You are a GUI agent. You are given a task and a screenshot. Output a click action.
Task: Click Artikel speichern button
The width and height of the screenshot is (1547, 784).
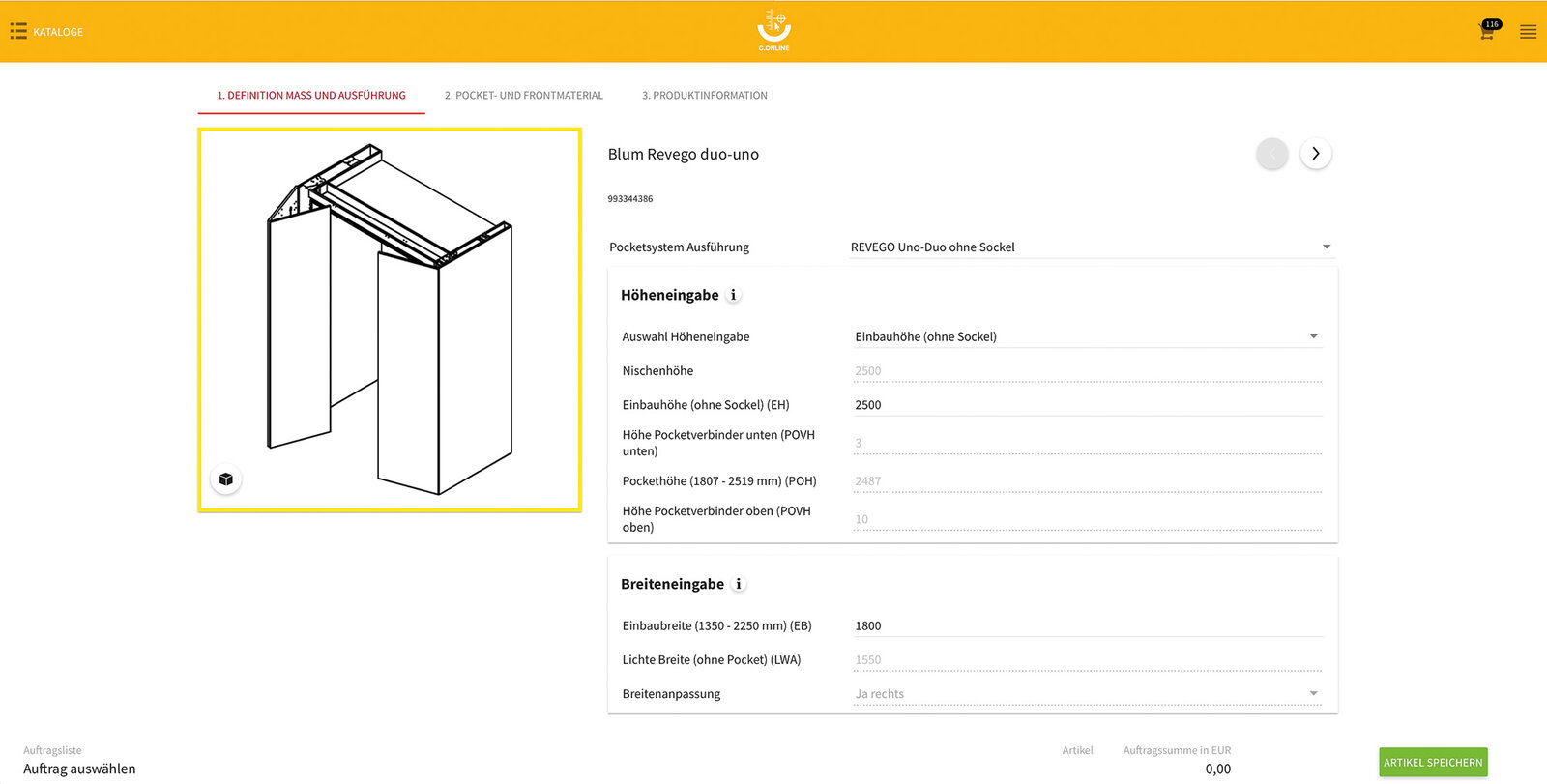[1433, 763]
